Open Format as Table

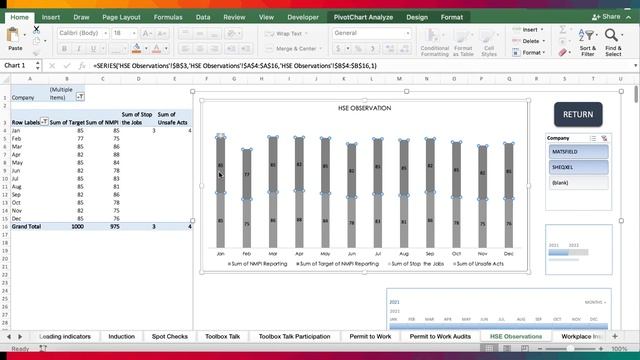[463, 42]
